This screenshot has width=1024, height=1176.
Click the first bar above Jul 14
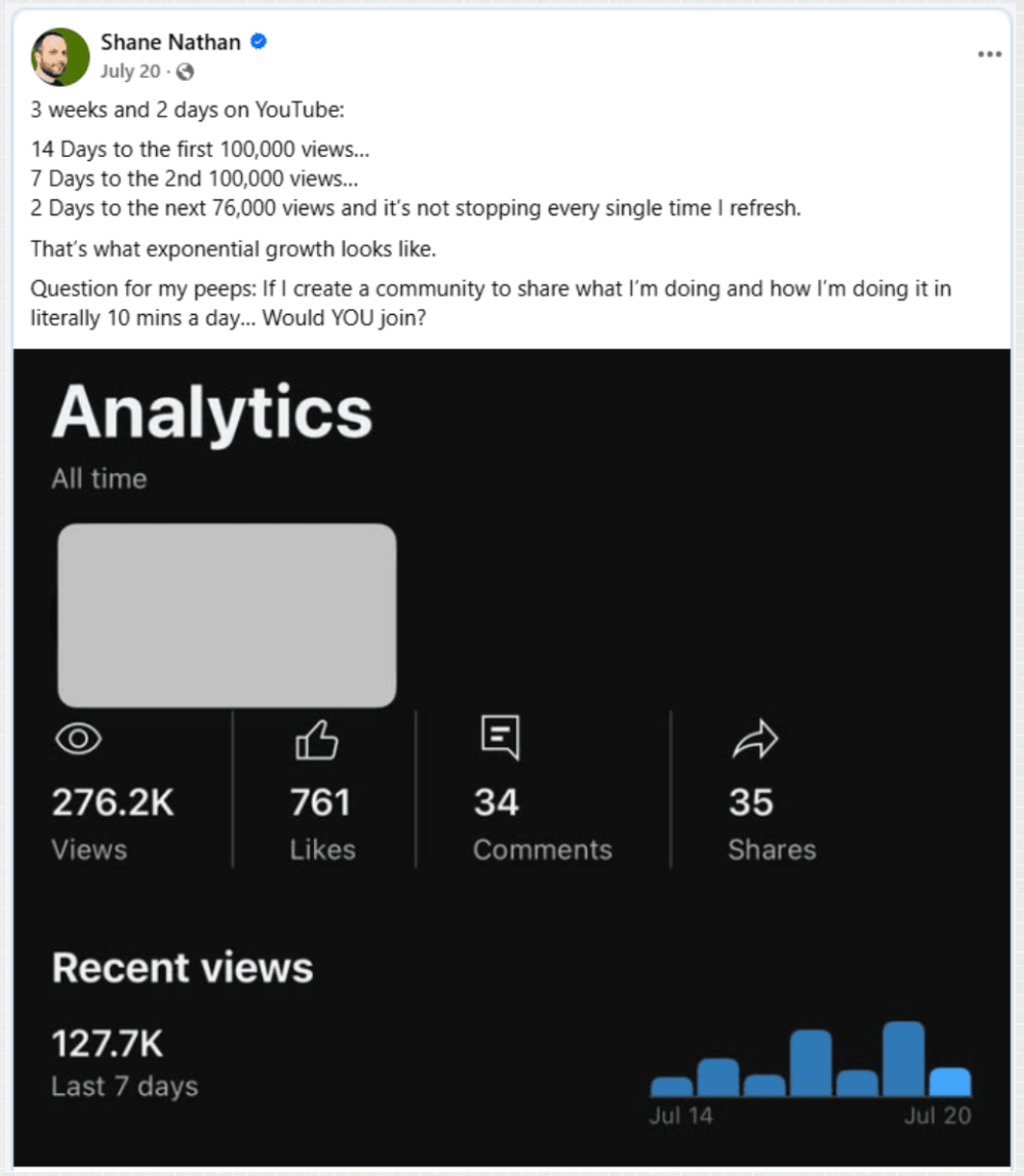coord(671,1086)
